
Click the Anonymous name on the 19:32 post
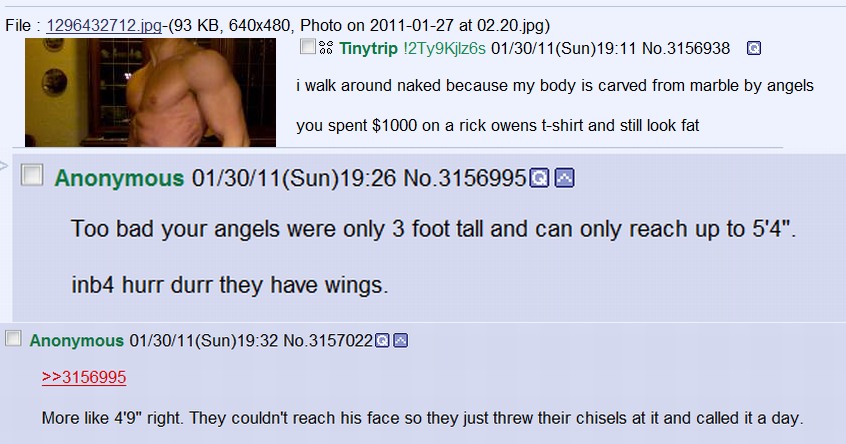(77, 340)
